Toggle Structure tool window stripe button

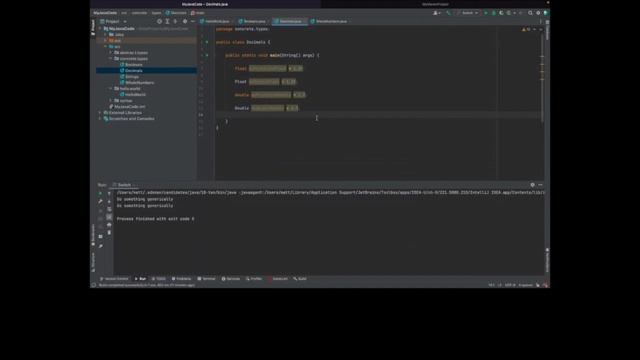click(x=93, y=262)
